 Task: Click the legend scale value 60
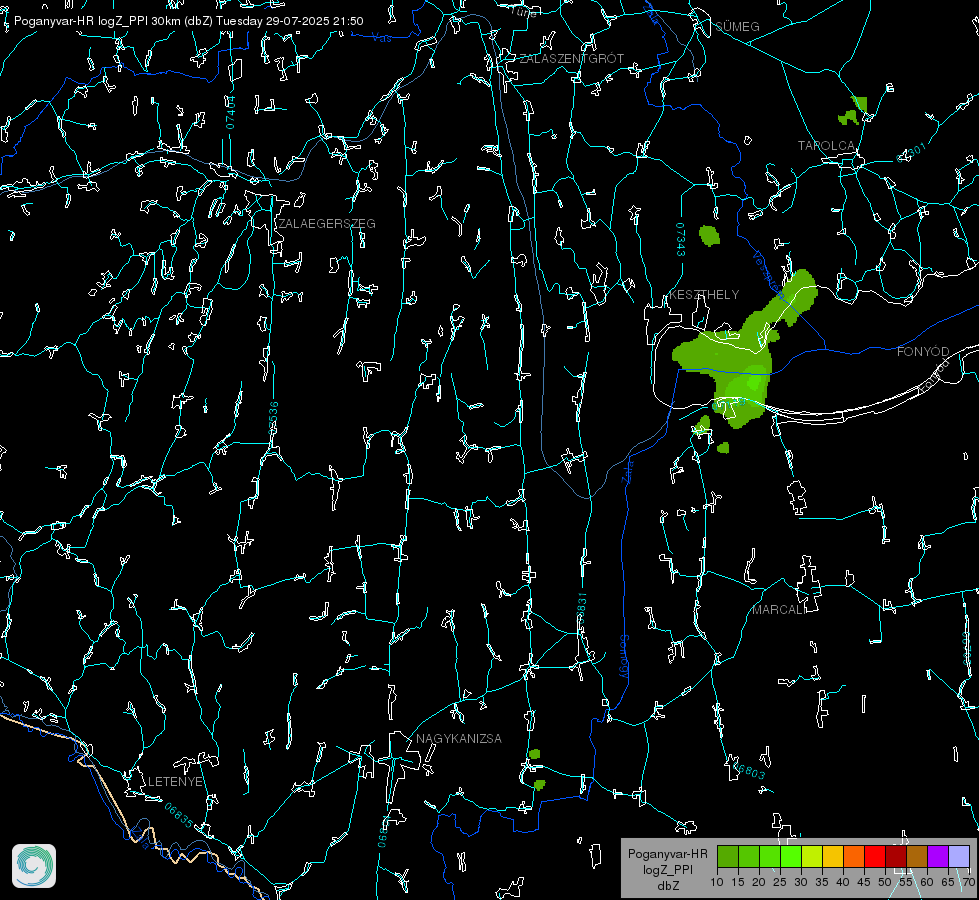[x=927, y=883]
